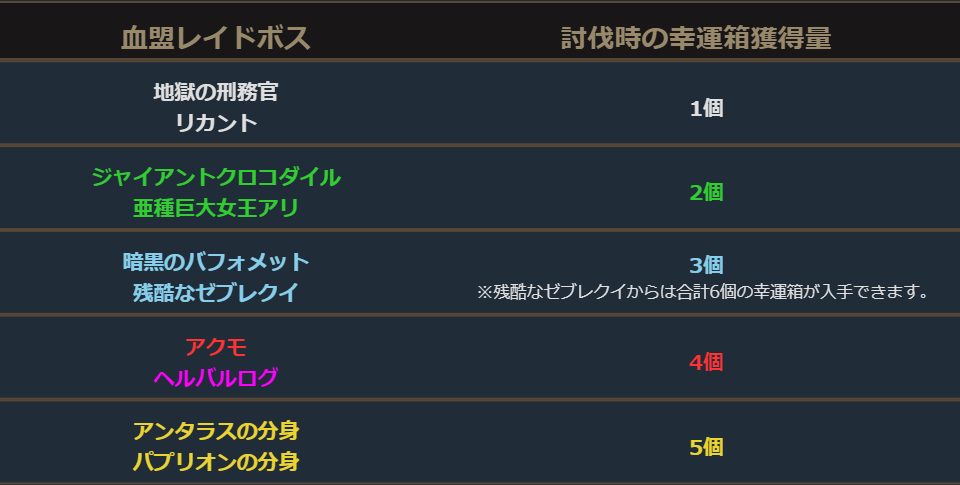
Task: Select the 暗黒のバフォメット boss name
Action: click(216, 262)
